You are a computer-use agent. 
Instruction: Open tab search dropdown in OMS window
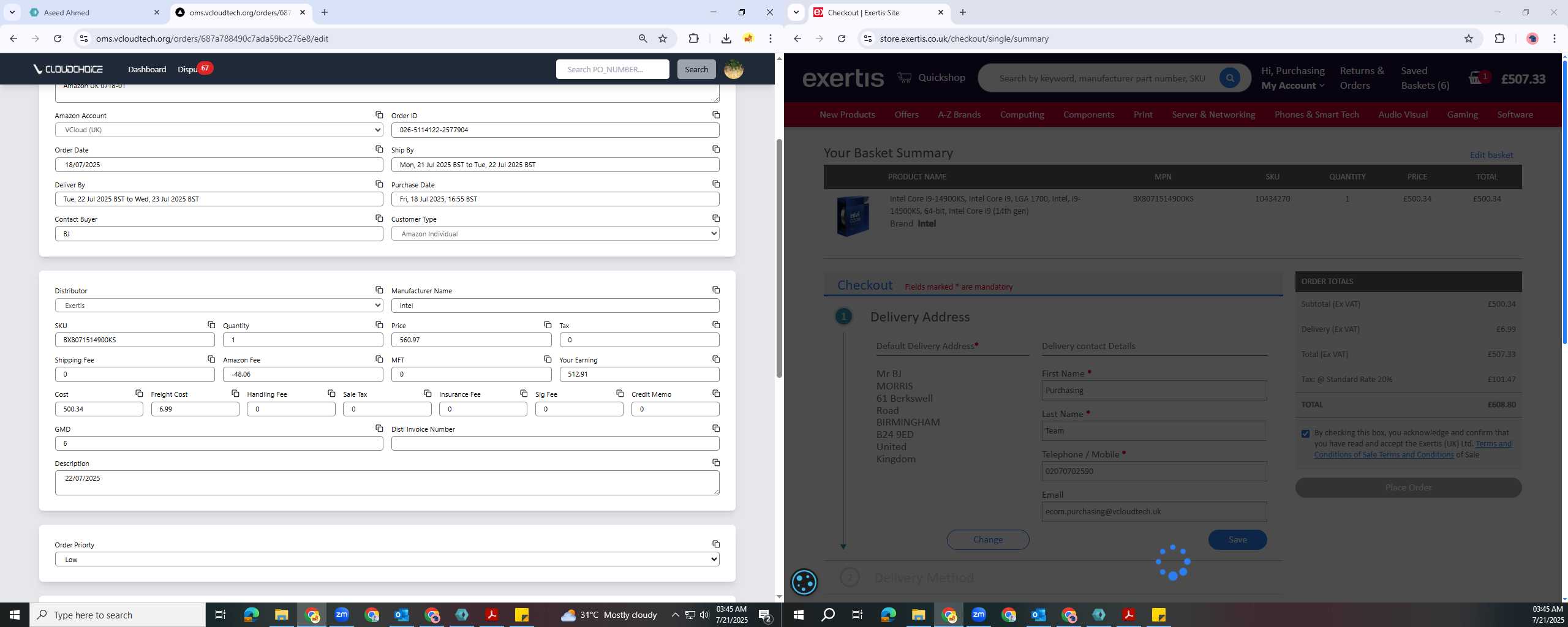coord(12,12)
